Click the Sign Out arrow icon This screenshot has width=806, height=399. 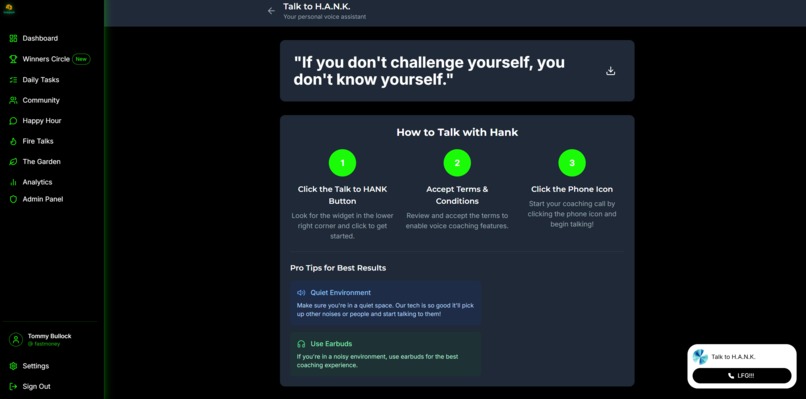coord(13,387)
